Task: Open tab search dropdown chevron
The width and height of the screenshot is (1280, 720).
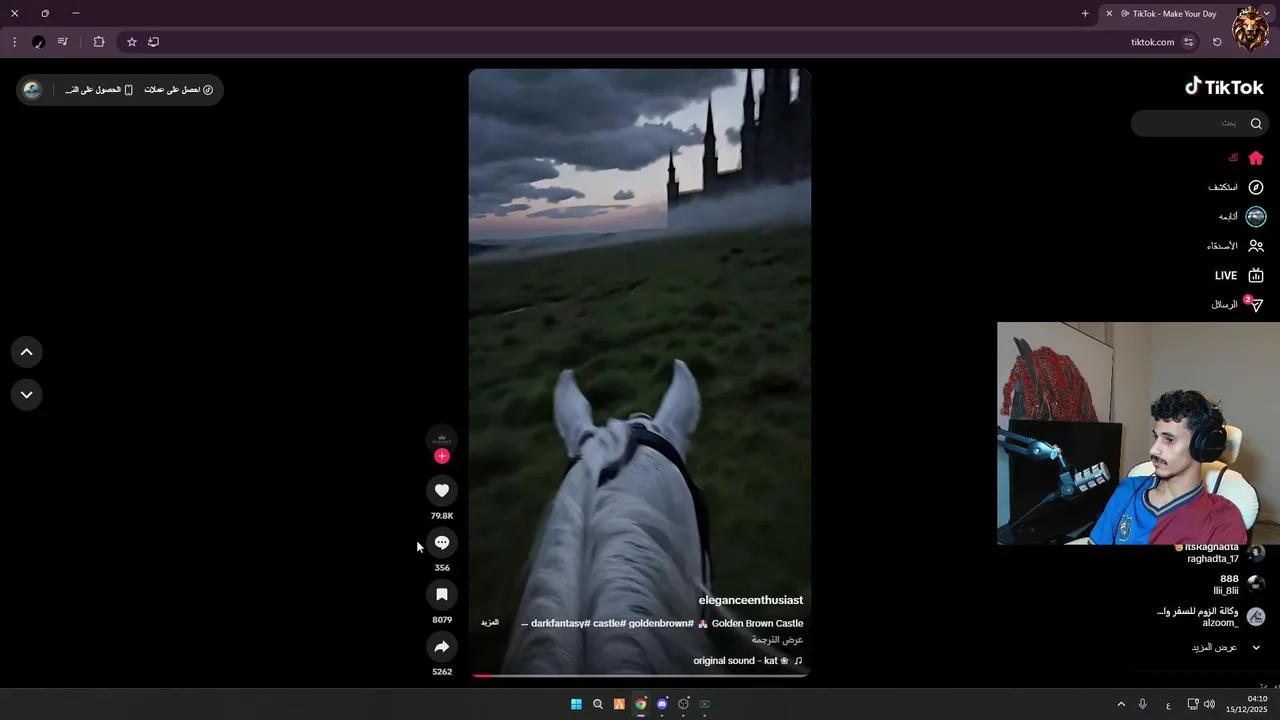Action: tap(1267, 13)
